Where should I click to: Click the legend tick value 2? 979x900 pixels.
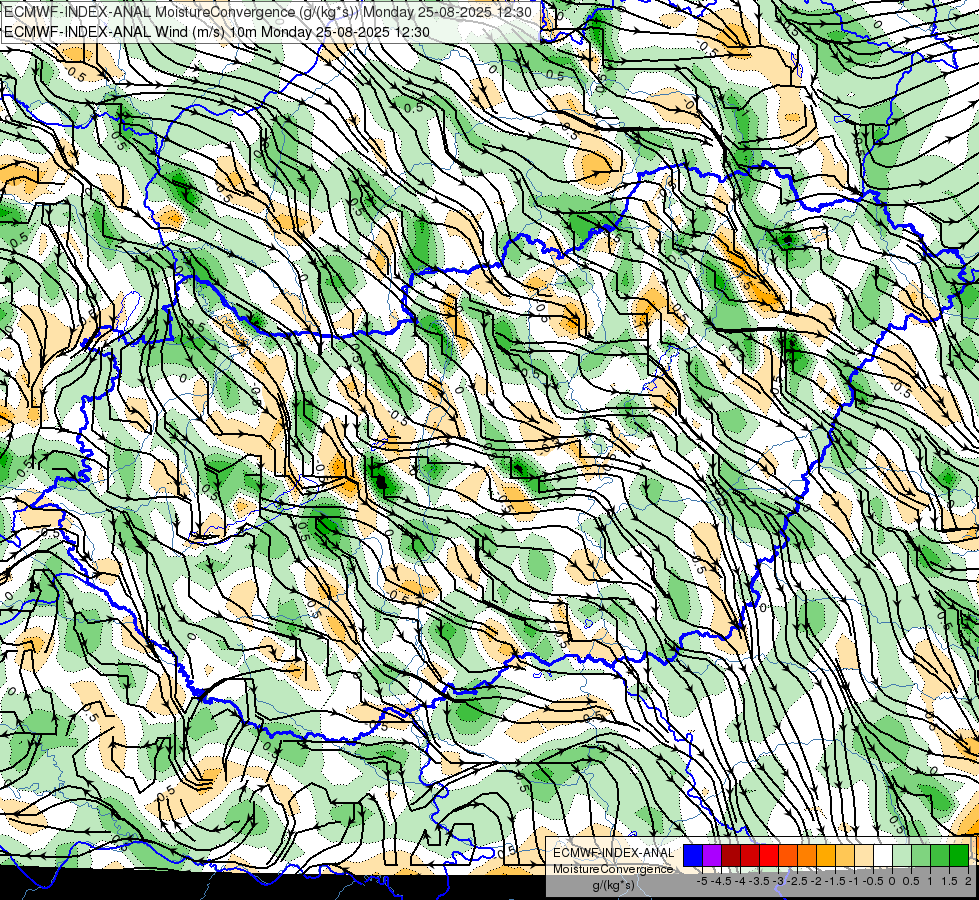pyautogui.click(x=968, y=881)
